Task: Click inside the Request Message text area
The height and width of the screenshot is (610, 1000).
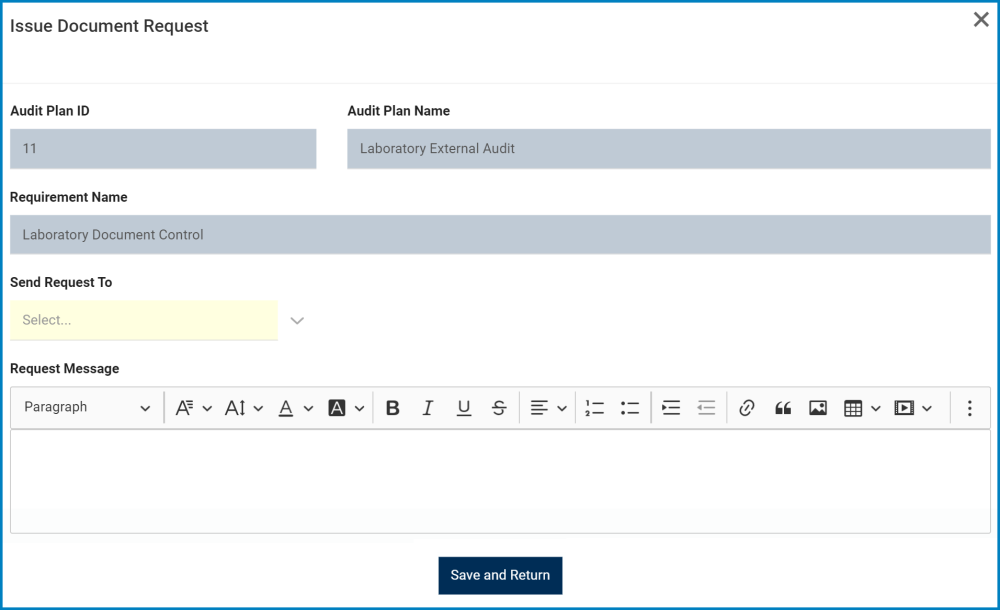Action: coord(500,480)
